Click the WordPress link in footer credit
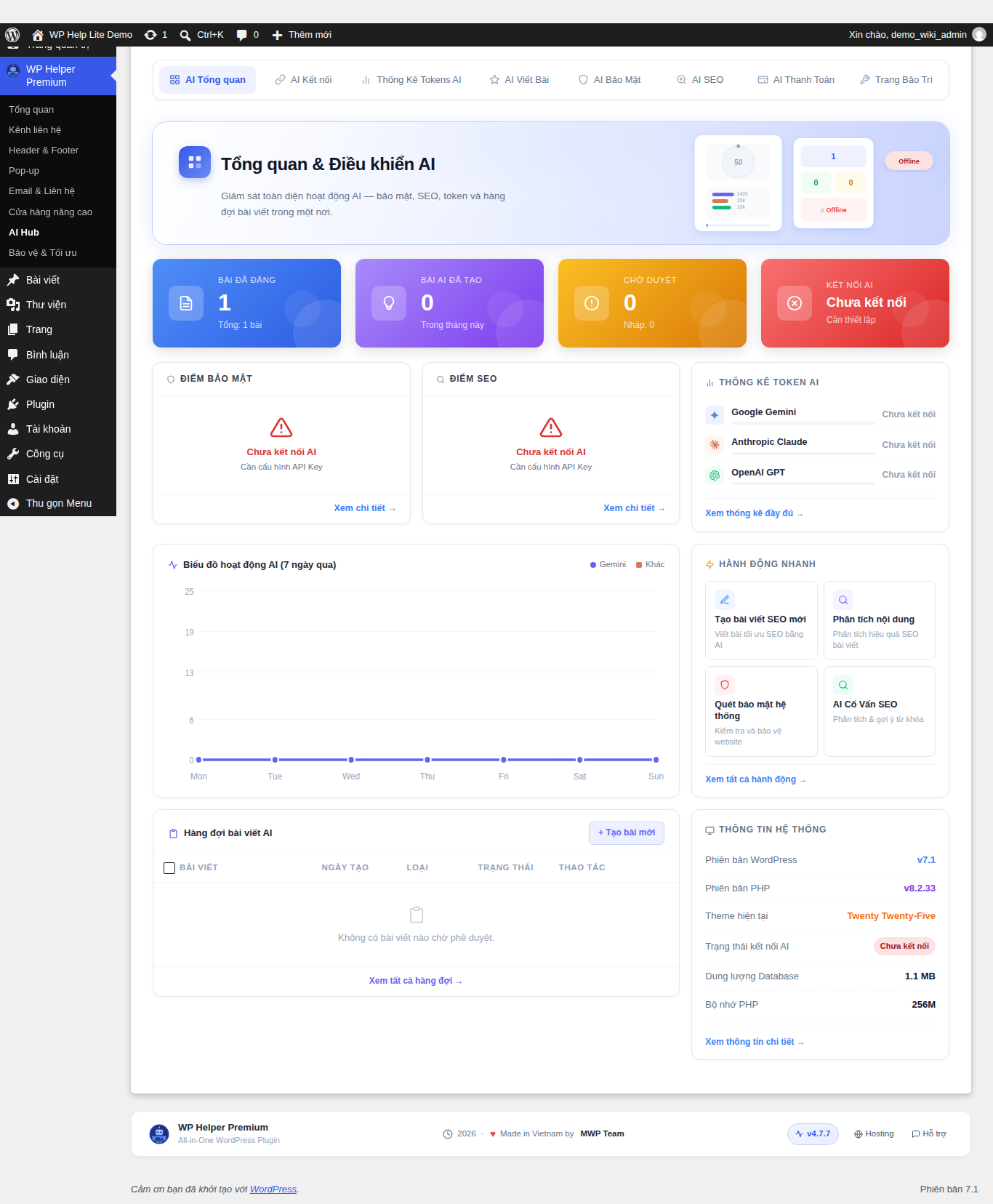993x1204 pixels. click(x=273, y=1189)
